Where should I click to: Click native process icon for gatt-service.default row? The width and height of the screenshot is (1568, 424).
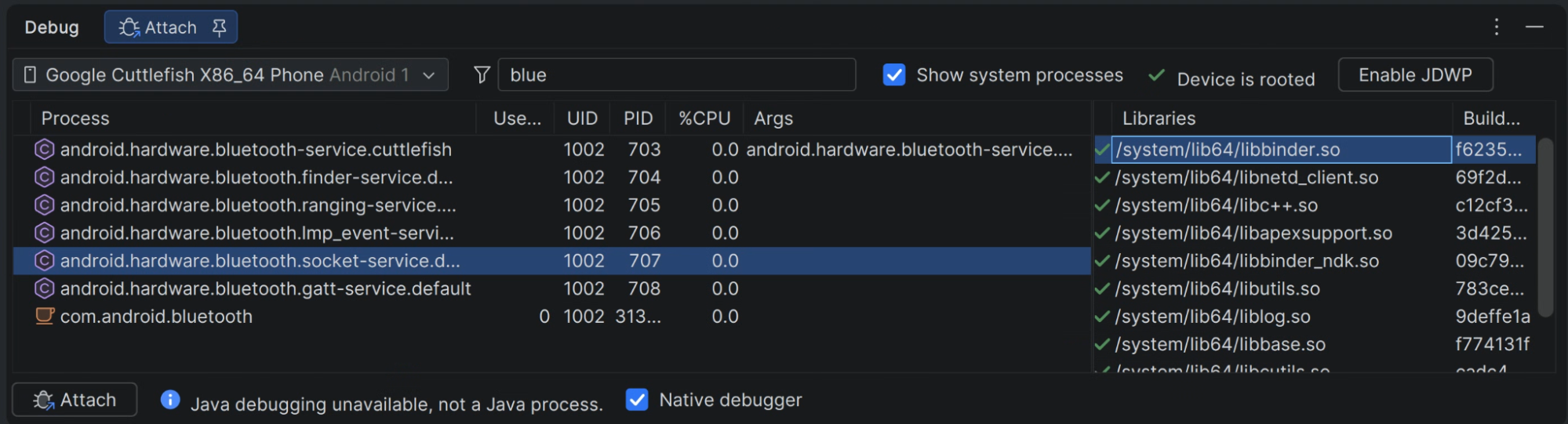(x=45, y=288)
